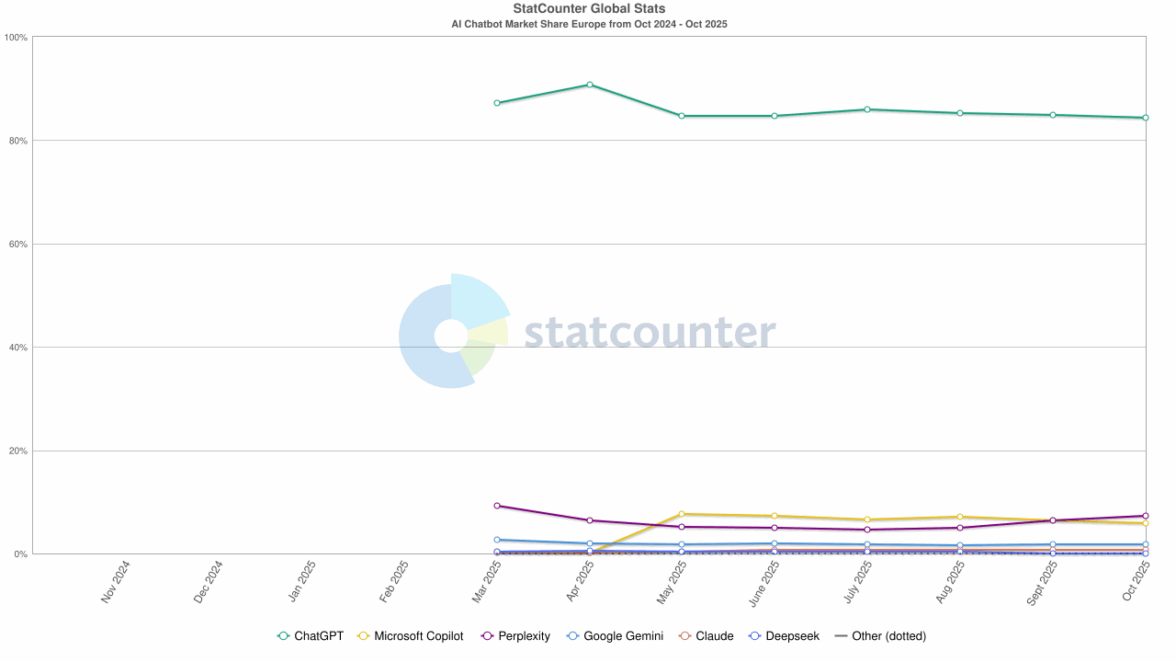Screen dimensions: 1176x662
Task: Click the Google Gemini legend marker circle
Action: (x=573, y=636)
